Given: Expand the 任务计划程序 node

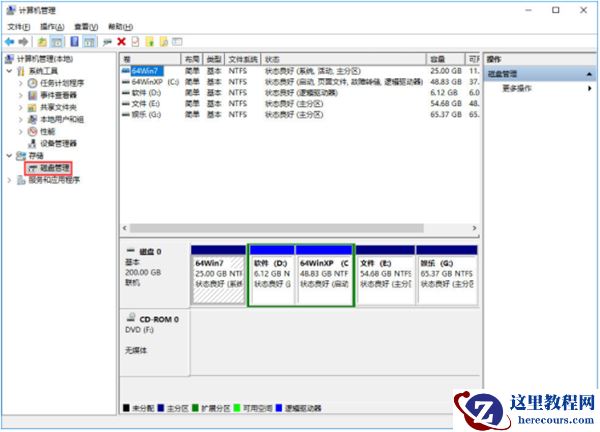Looking at the screenshot, I should [x=21, y=83].
